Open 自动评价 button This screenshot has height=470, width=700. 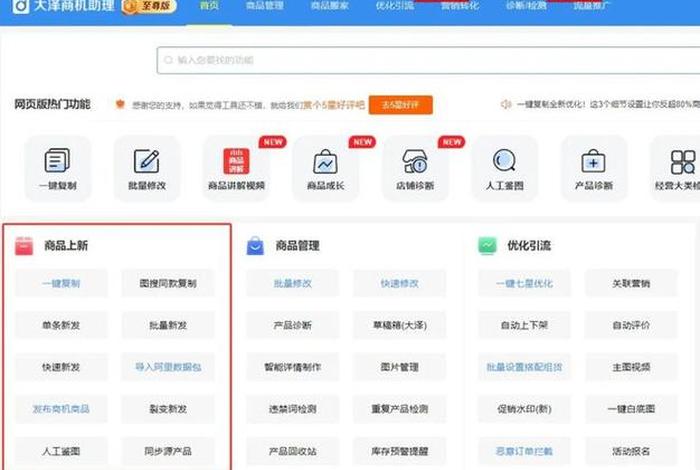[x=631, y=325]
